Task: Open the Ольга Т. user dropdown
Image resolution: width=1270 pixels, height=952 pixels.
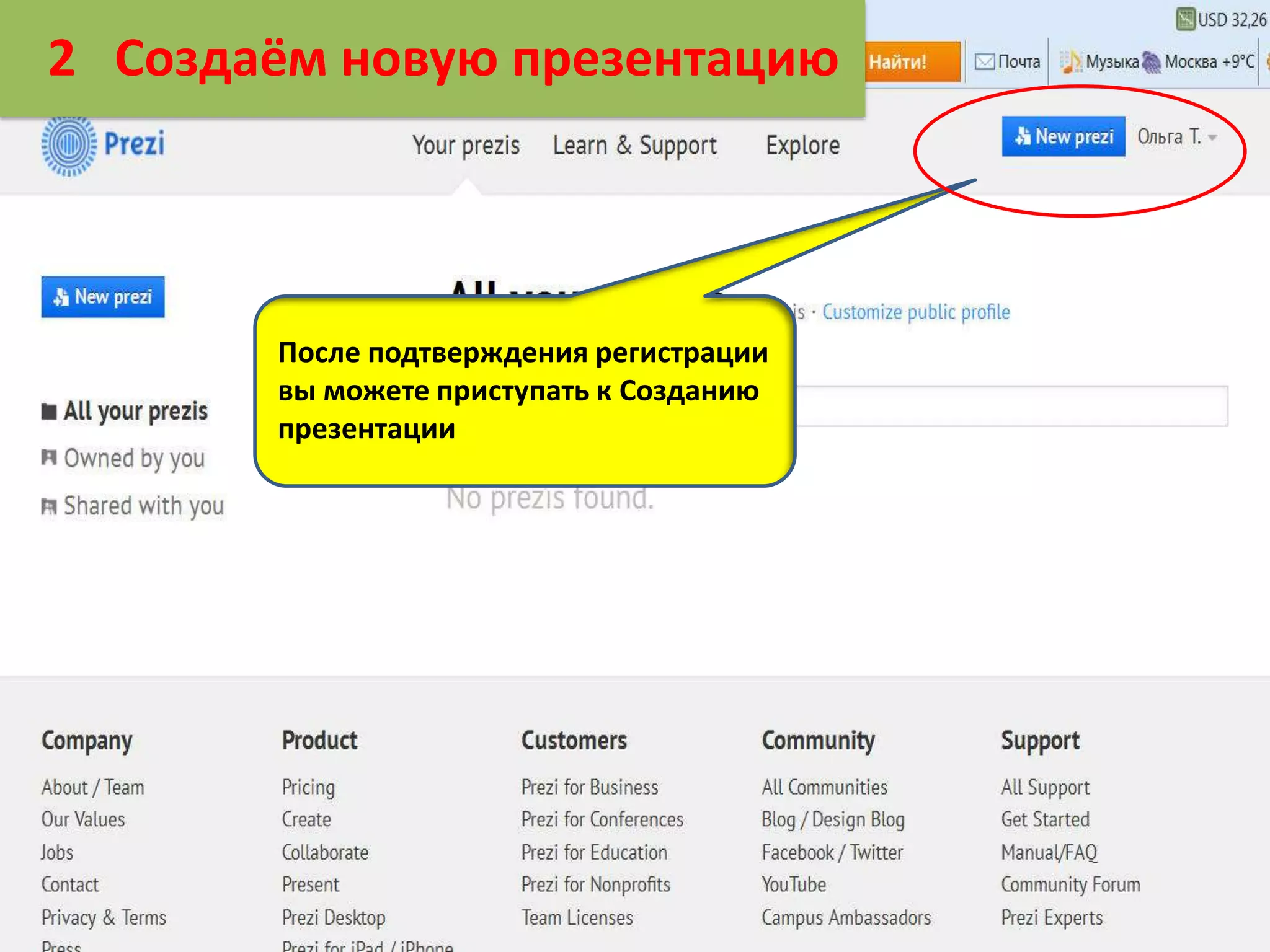Action: click(x=1176, y=136)
